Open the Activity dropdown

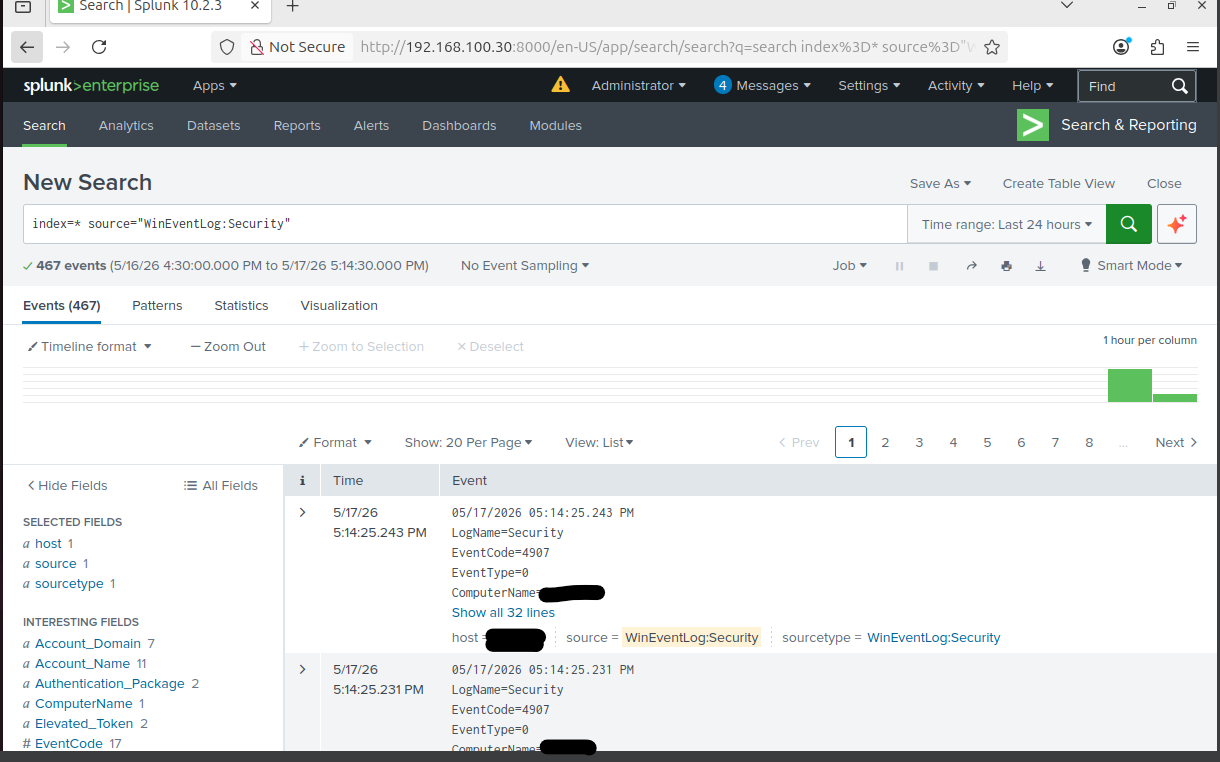click(x=956, y=86)
